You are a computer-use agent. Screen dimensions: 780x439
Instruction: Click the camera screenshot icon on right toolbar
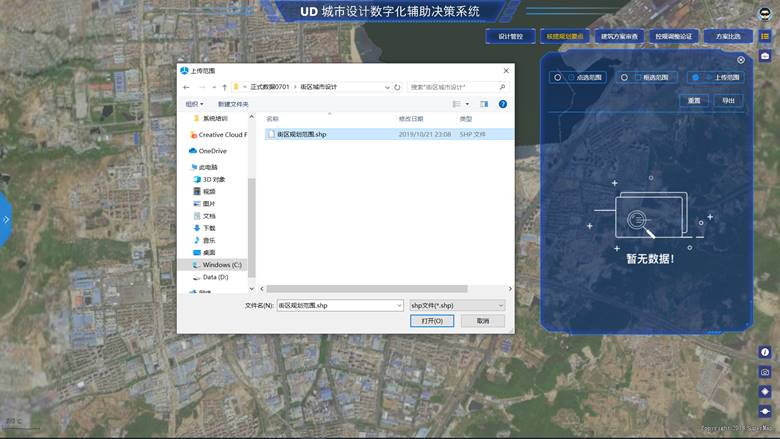tap(765, 372)
